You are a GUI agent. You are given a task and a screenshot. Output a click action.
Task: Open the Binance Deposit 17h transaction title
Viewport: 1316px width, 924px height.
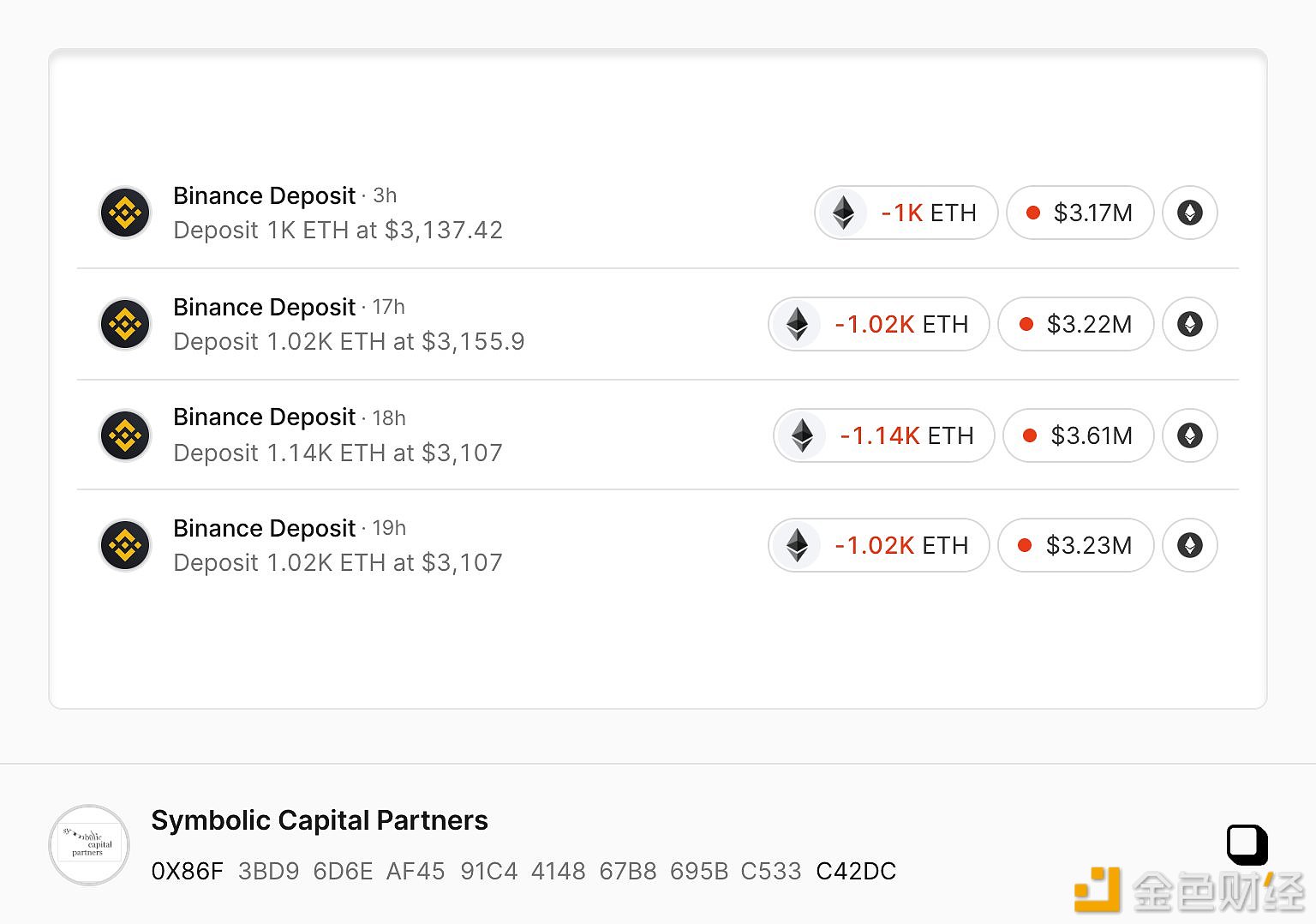click(264, 307)
